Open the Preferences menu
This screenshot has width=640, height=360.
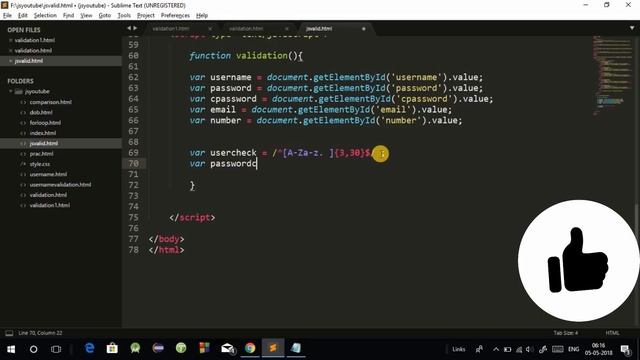pos(175,16)
